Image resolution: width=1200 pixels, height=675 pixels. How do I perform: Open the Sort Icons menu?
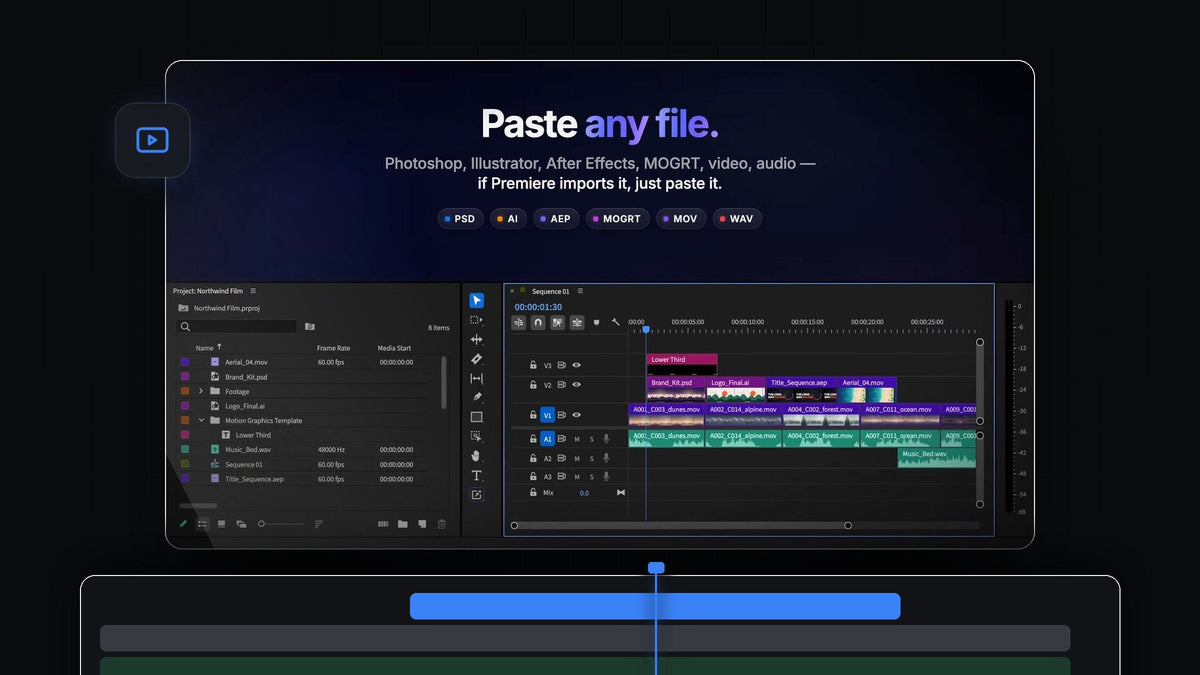pos(319,524)
